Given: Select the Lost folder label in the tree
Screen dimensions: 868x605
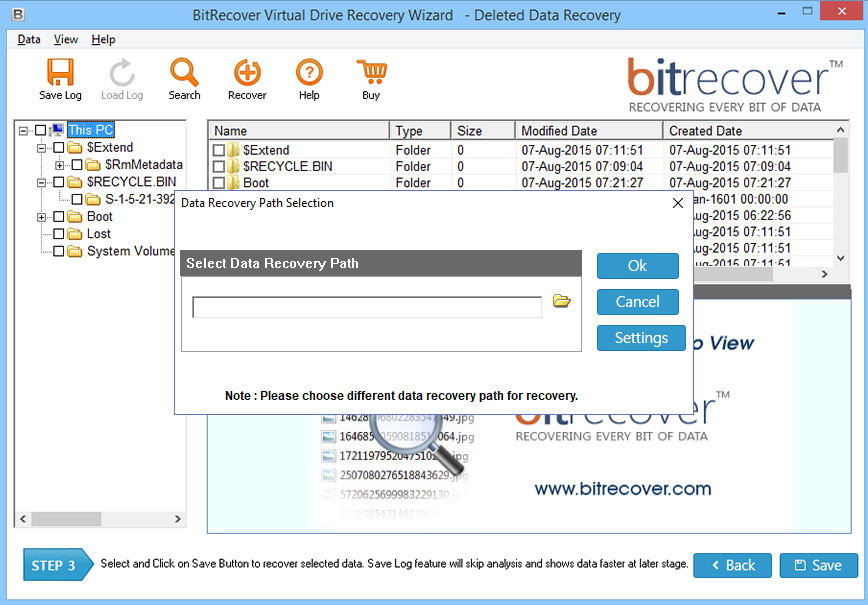Looking at the screenshot, I should (x=99, y=234).
